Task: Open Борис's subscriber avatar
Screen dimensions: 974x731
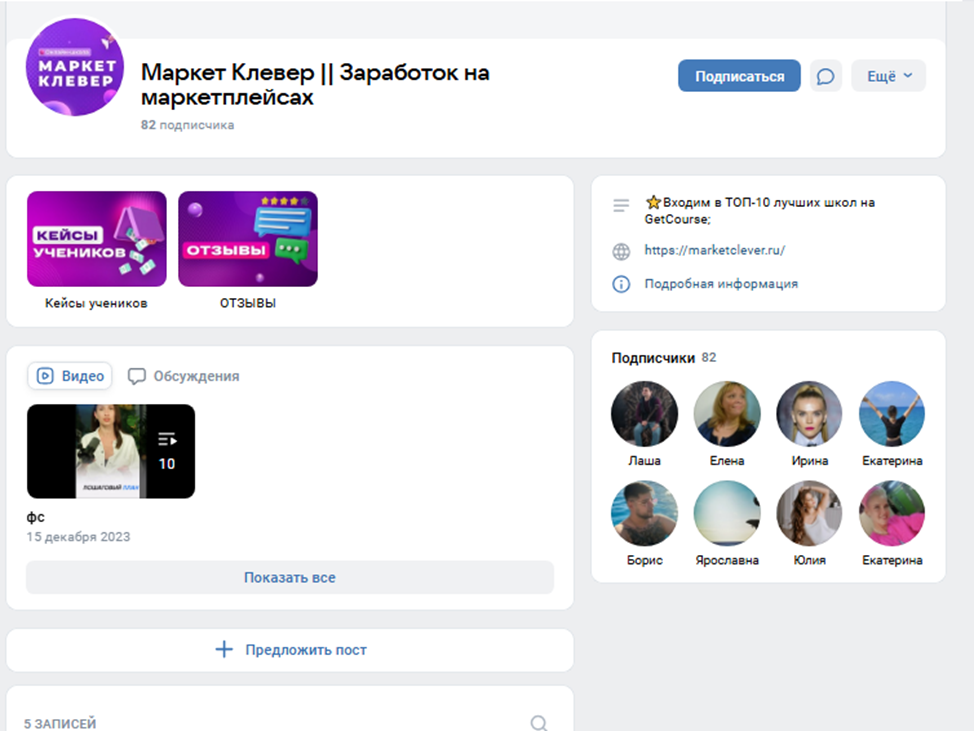Action: point(644,514)
